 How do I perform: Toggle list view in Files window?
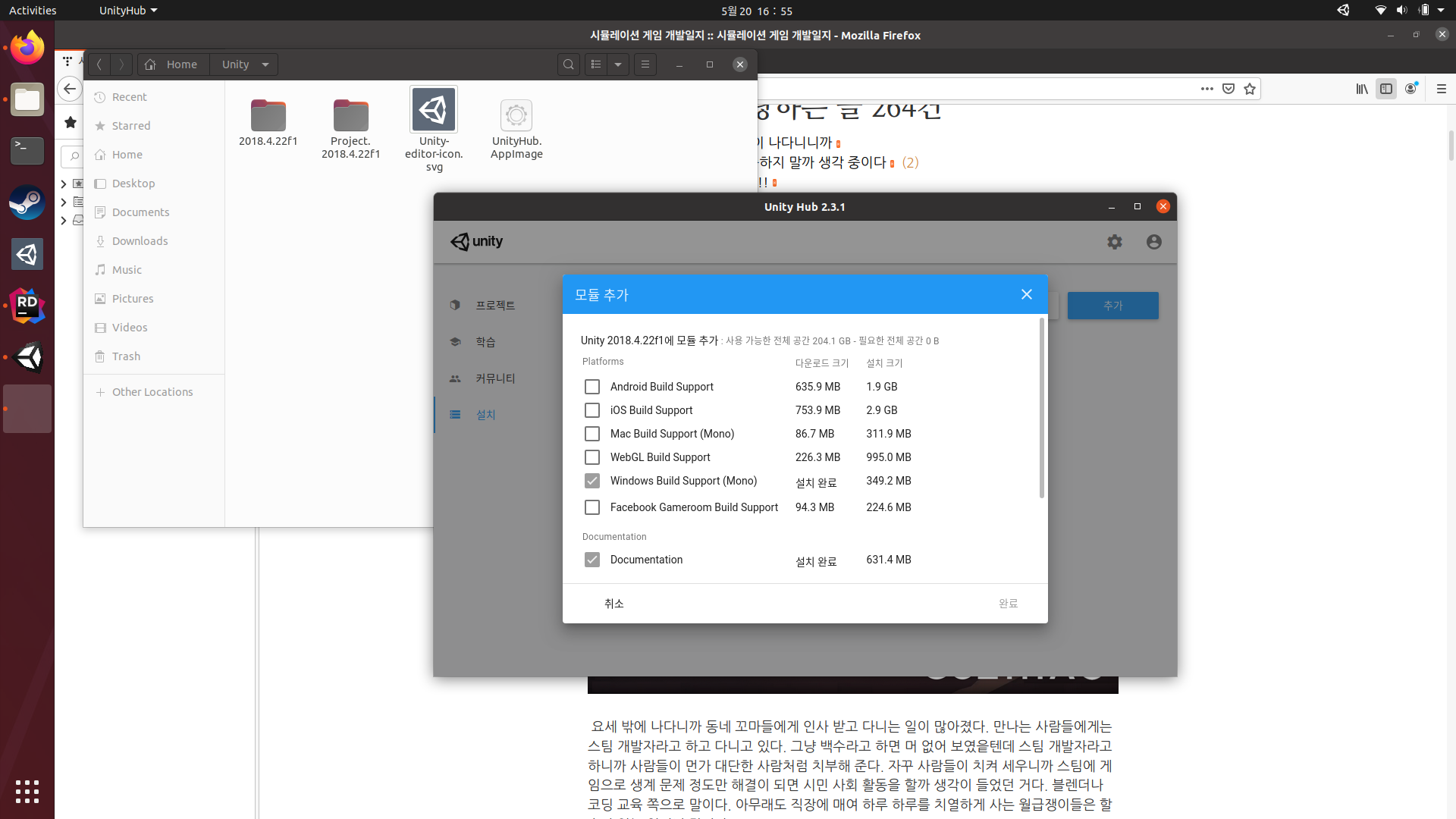(x=596, y=64)
